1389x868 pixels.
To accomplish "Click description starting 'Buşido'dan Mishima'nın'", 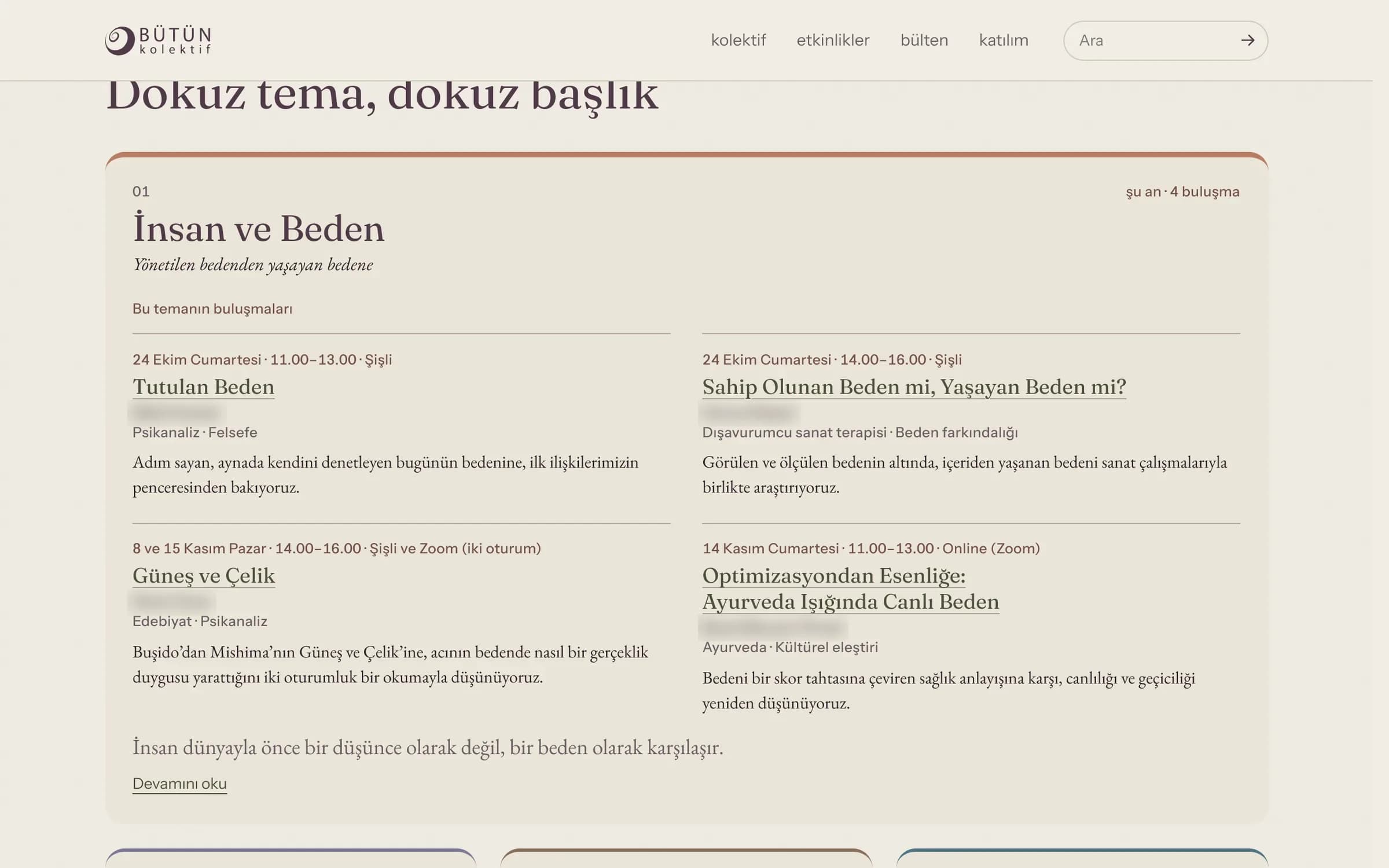I will pyautogui.click(x=390, y=664).
